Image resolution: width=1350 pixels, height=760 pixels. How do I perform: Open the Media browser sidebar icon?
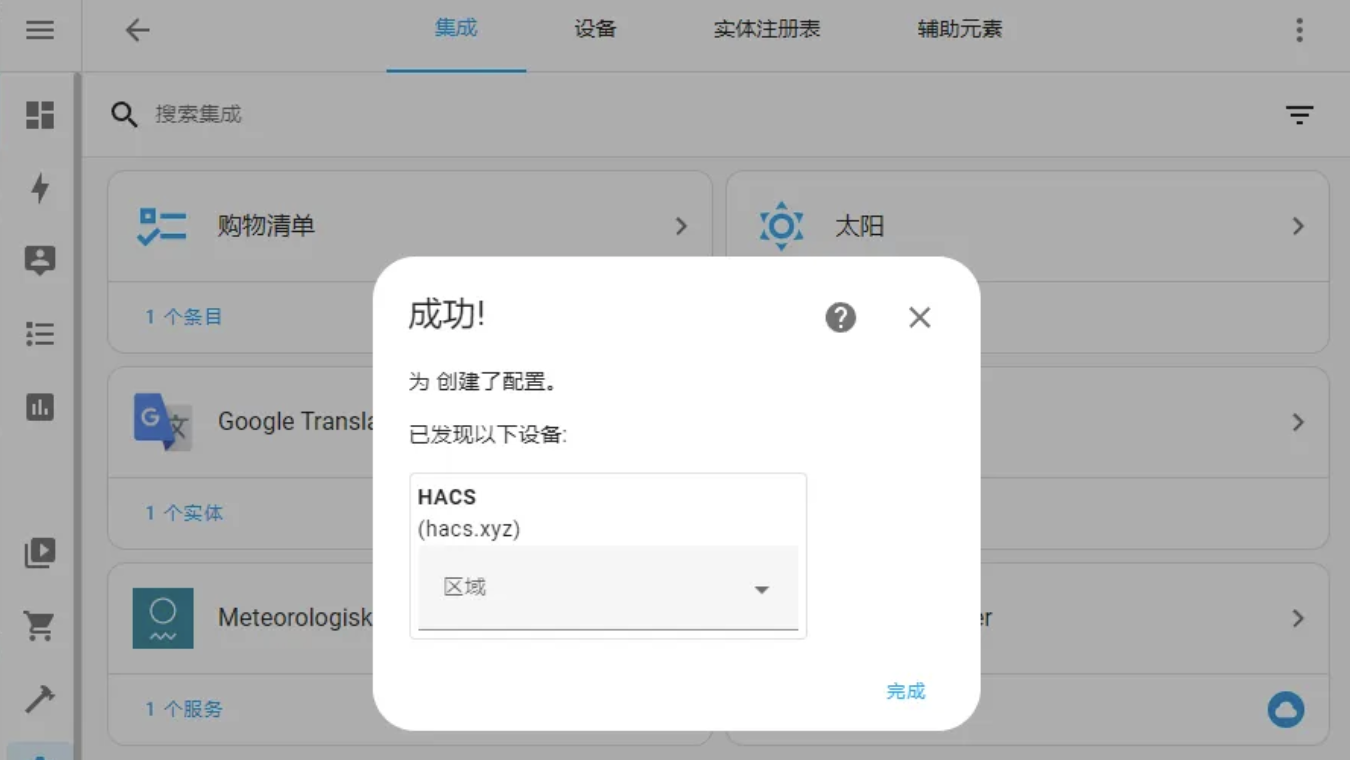click(x=40, y=552)
